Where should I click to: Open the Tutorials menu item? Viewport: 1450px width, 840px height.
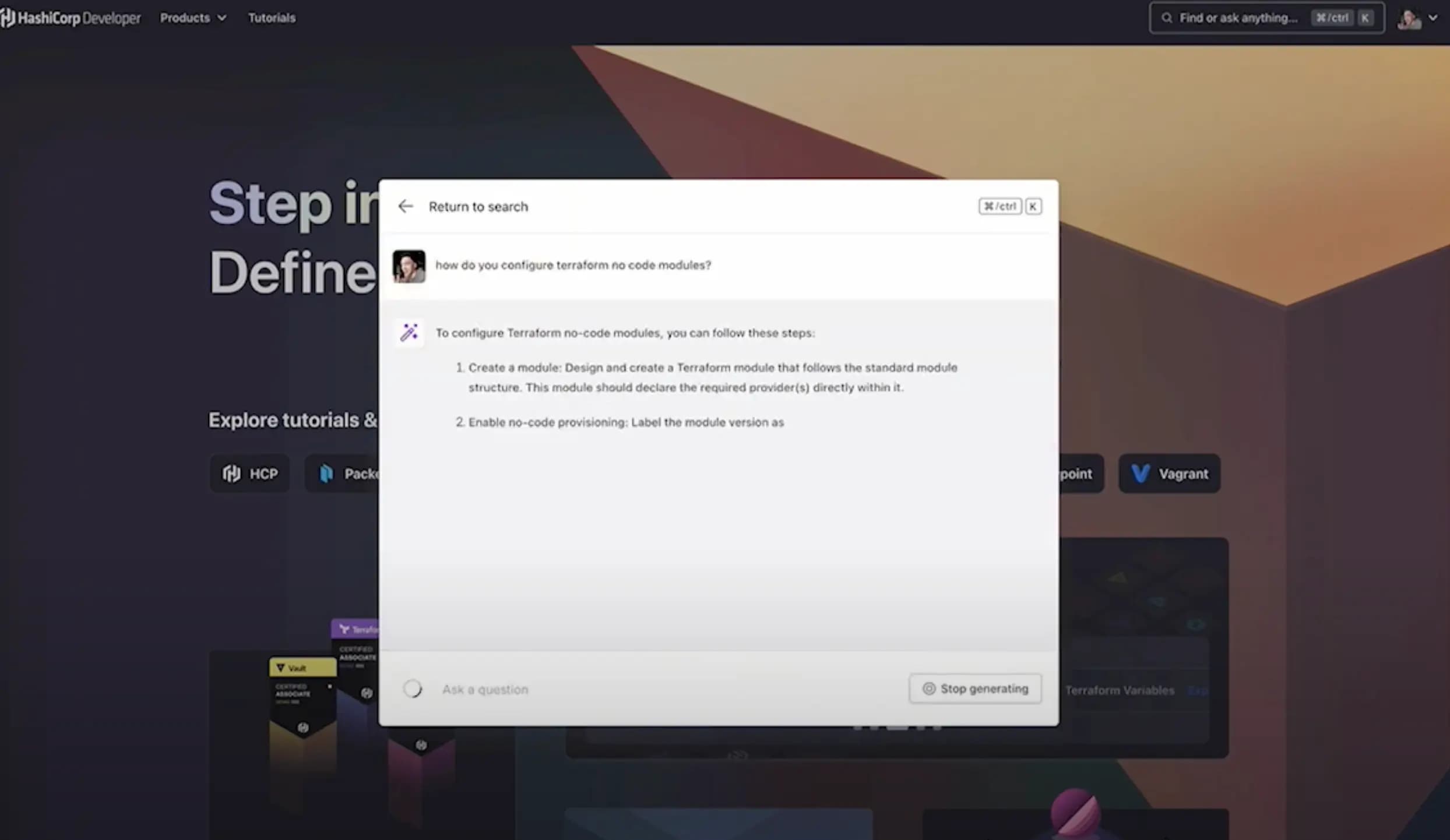(272, 17)
